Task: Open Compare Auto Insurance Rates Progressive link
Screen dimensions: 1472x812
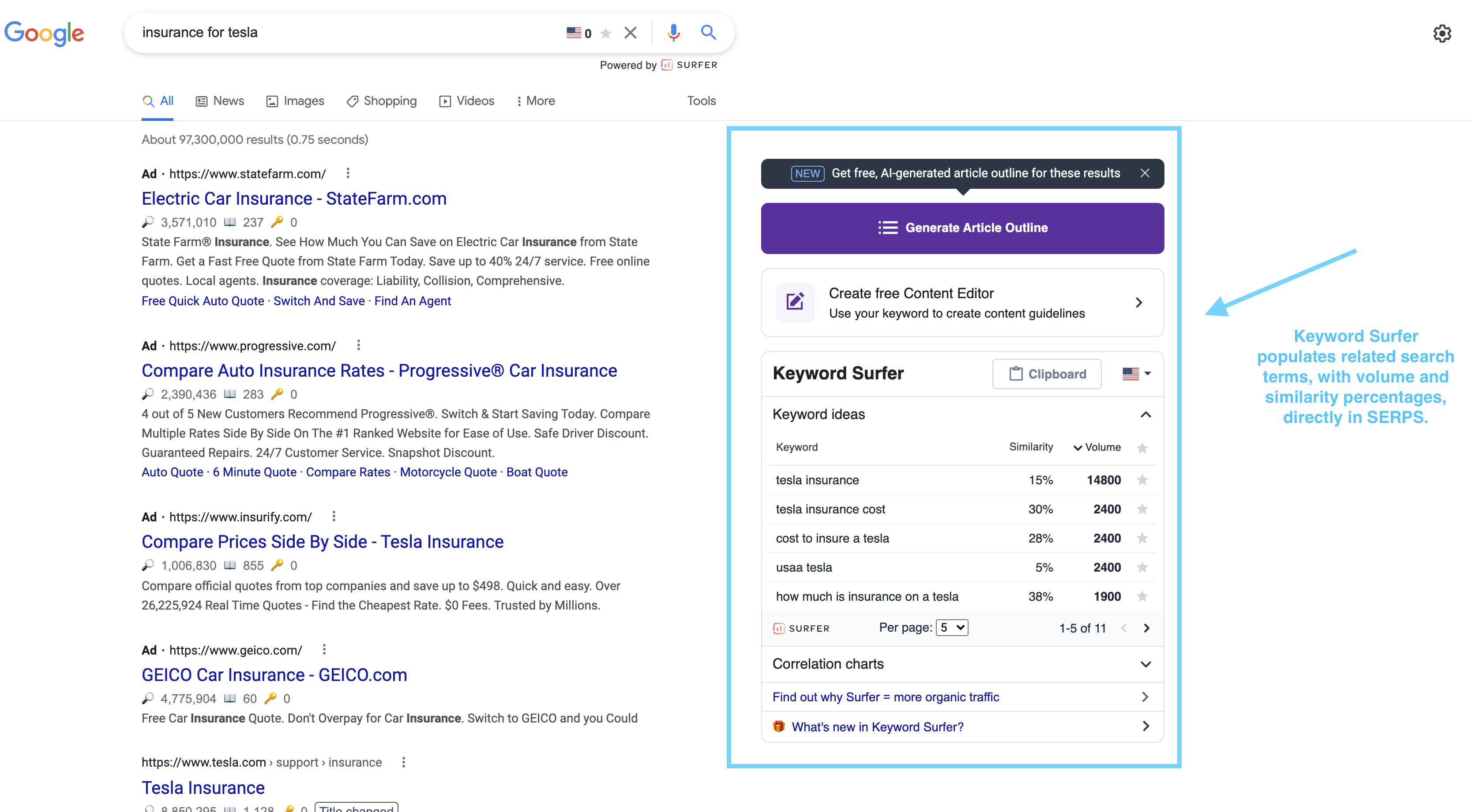Action: point(379,370)
